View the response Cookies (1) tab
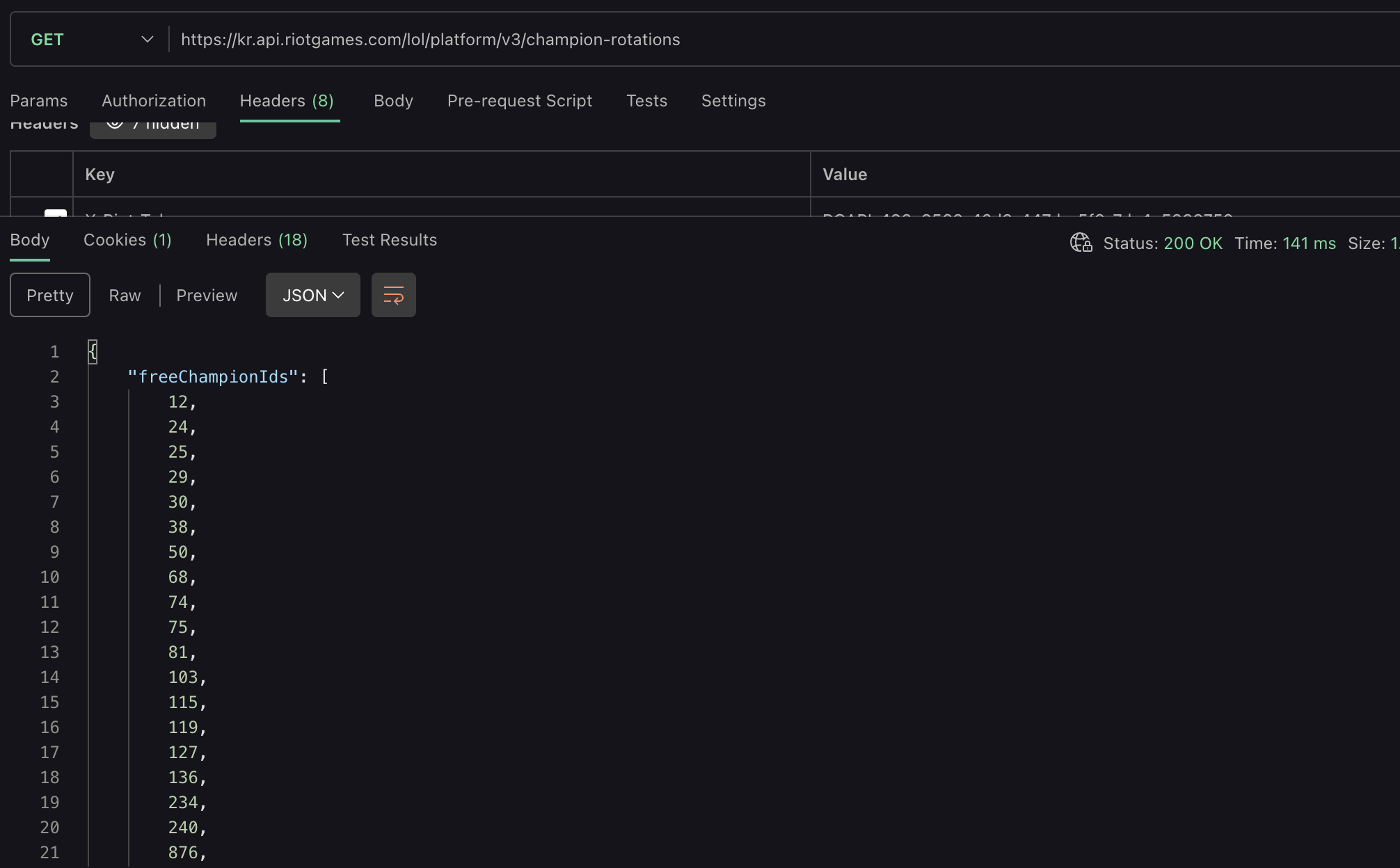1400x868 pixels. 127,240
